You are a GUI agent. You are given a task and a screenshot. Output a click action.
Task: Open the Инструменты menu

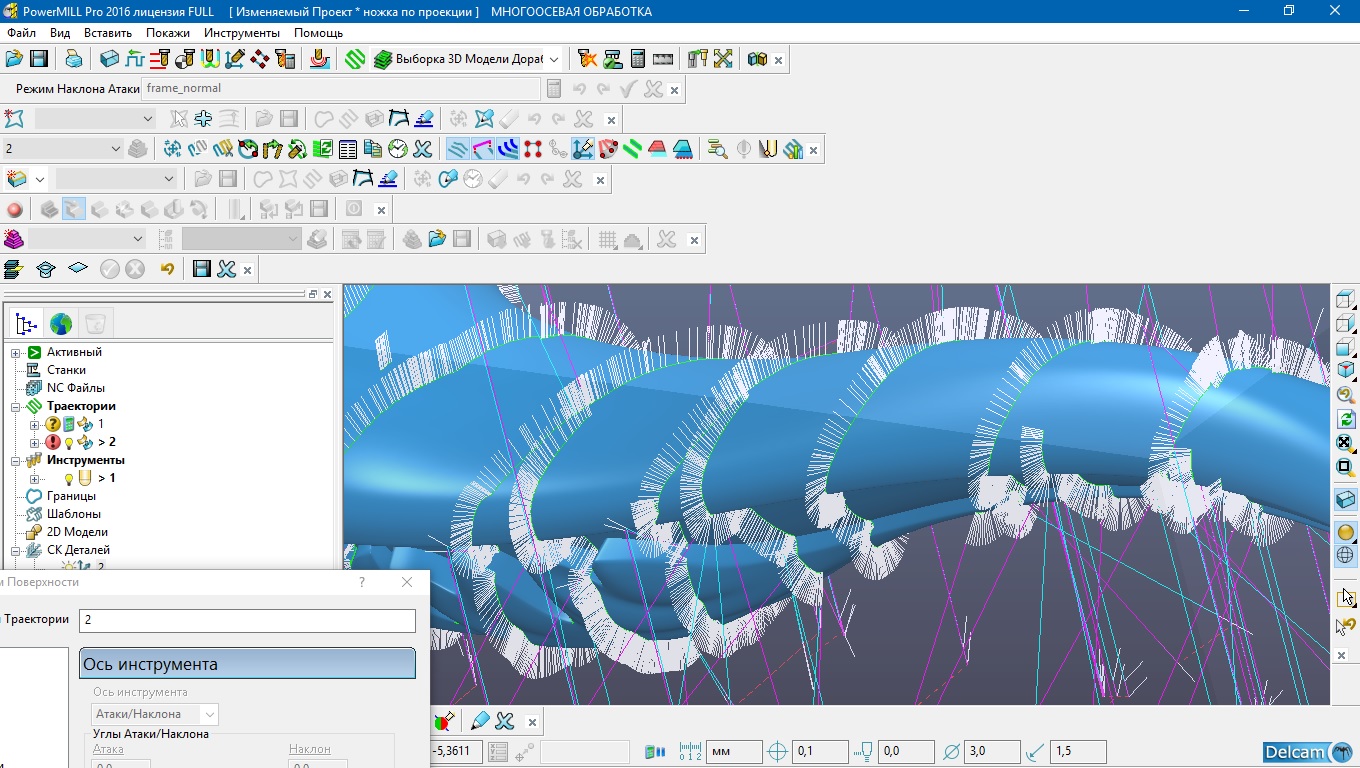click(241, 33)
